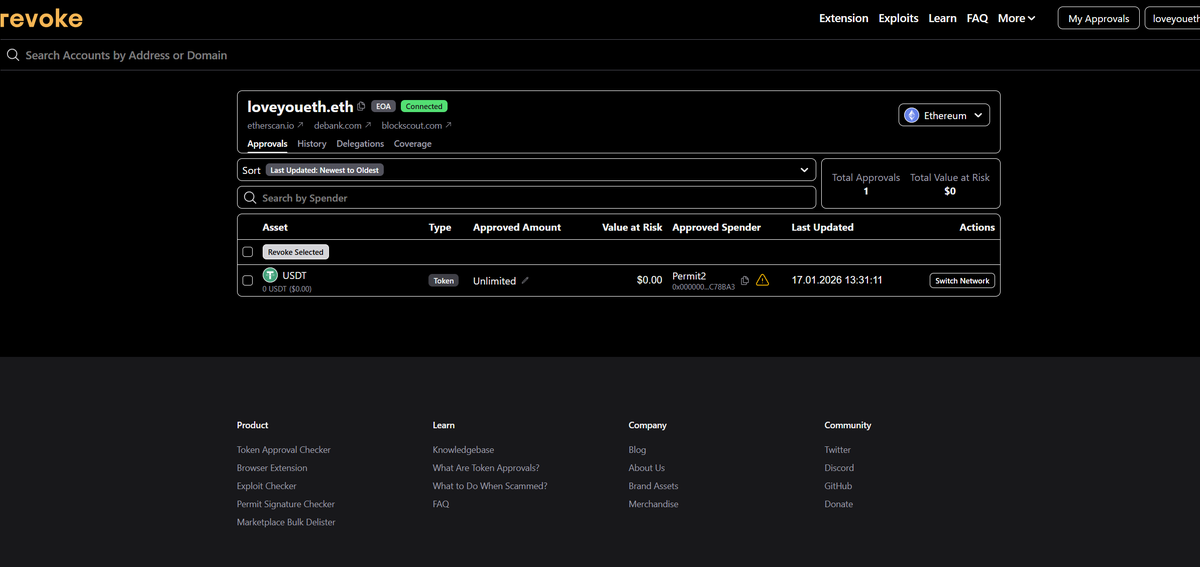The width and height of the screenshot is (1200, 567).
Task: Click the Switch Network button
Action: 962,281
